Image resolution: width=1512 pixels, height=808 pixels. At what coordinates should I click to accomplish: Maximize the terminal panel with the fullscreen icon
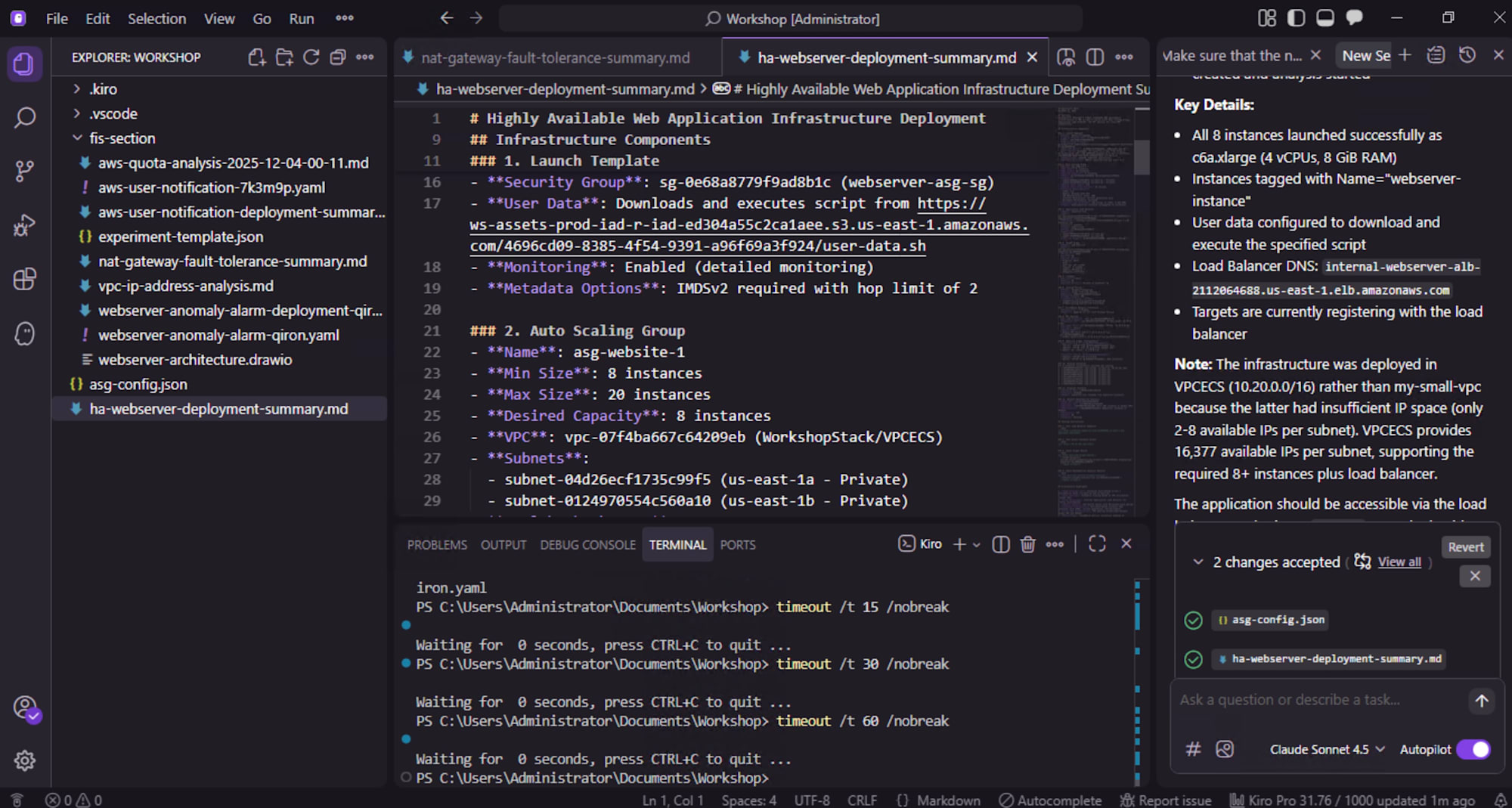(x=1097, y=543)
